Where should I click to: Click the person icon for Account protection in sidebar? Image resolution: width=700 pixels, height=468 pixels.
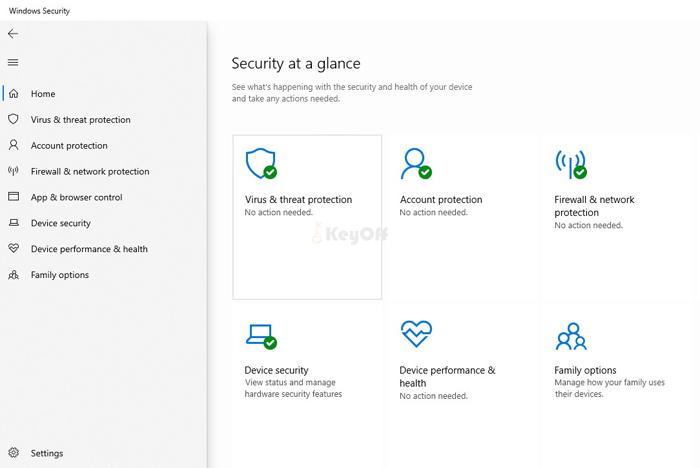click(x=13, y=146)
